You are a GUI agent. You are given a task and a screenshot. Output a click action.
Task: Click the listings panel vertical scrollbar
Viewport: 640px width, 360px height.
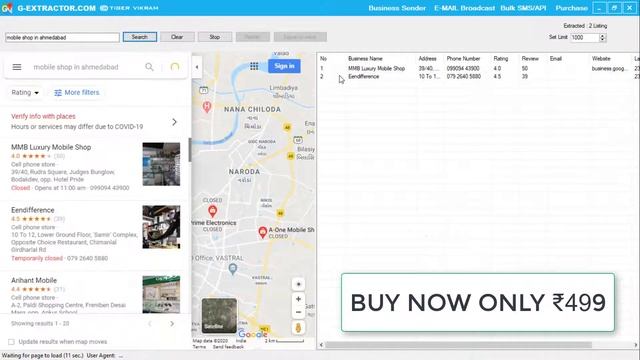[x=189, y=150]
